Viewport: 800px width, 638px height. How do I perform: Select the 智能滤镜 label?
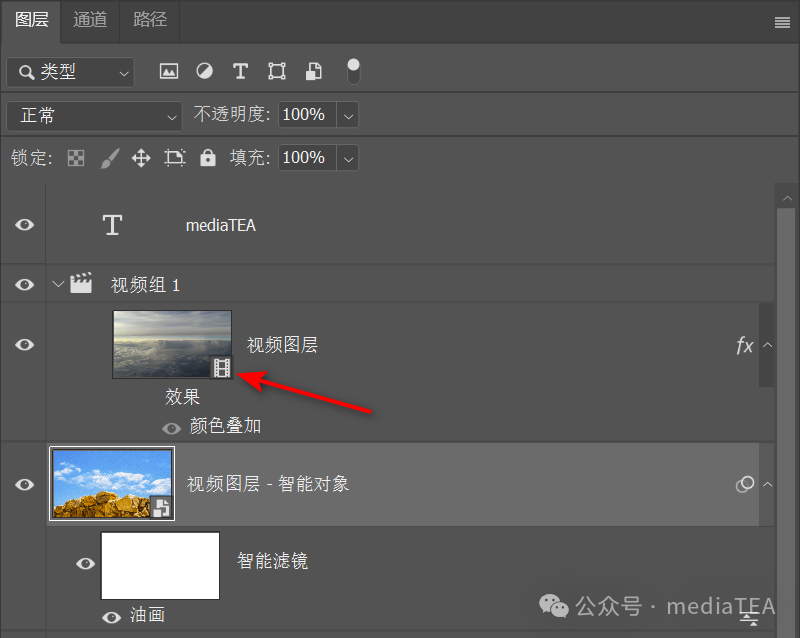click(x=272, y=561)
